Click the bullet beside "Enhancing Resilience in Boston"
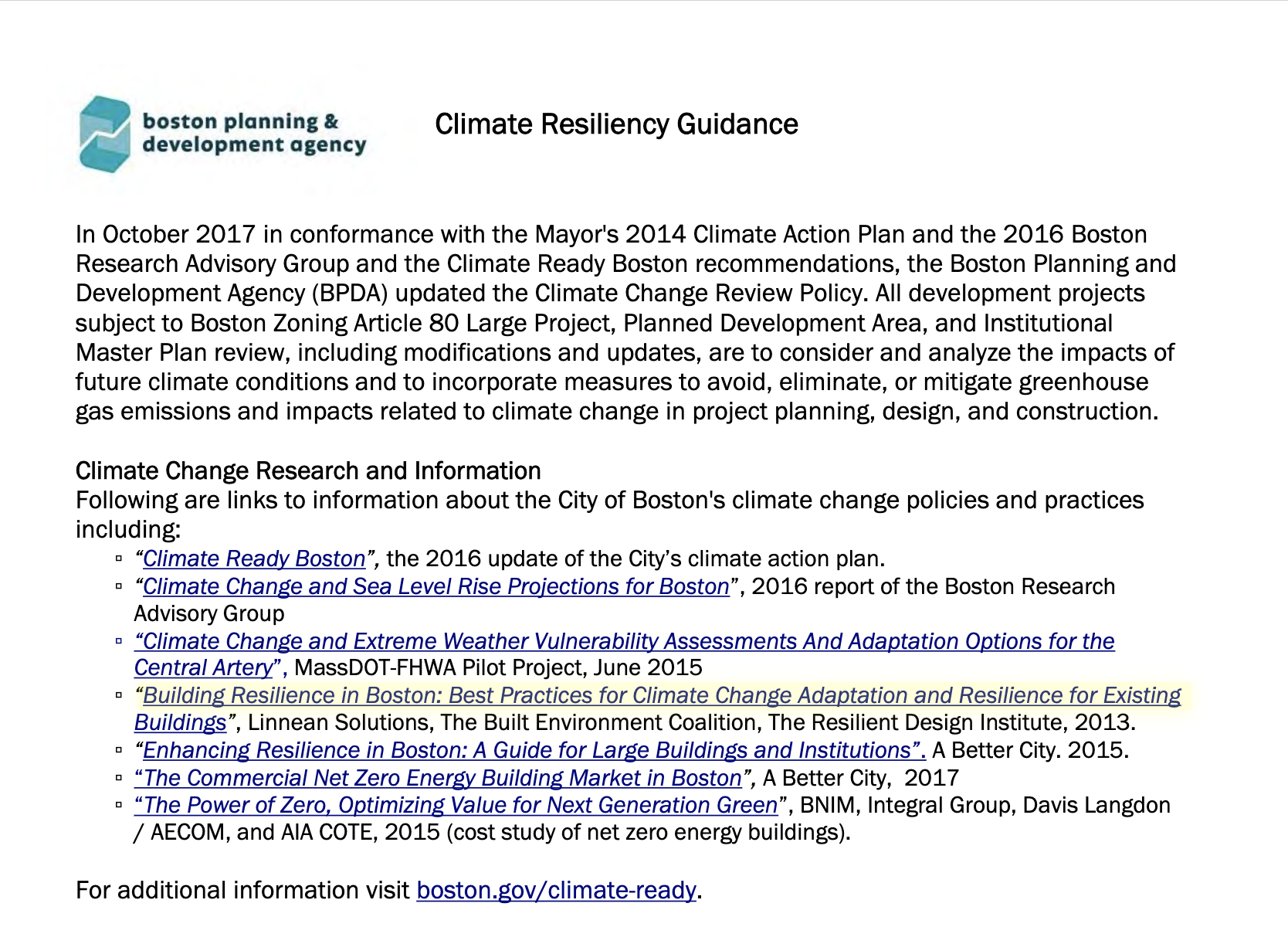 pyautogui.click(x=118, y=747)
